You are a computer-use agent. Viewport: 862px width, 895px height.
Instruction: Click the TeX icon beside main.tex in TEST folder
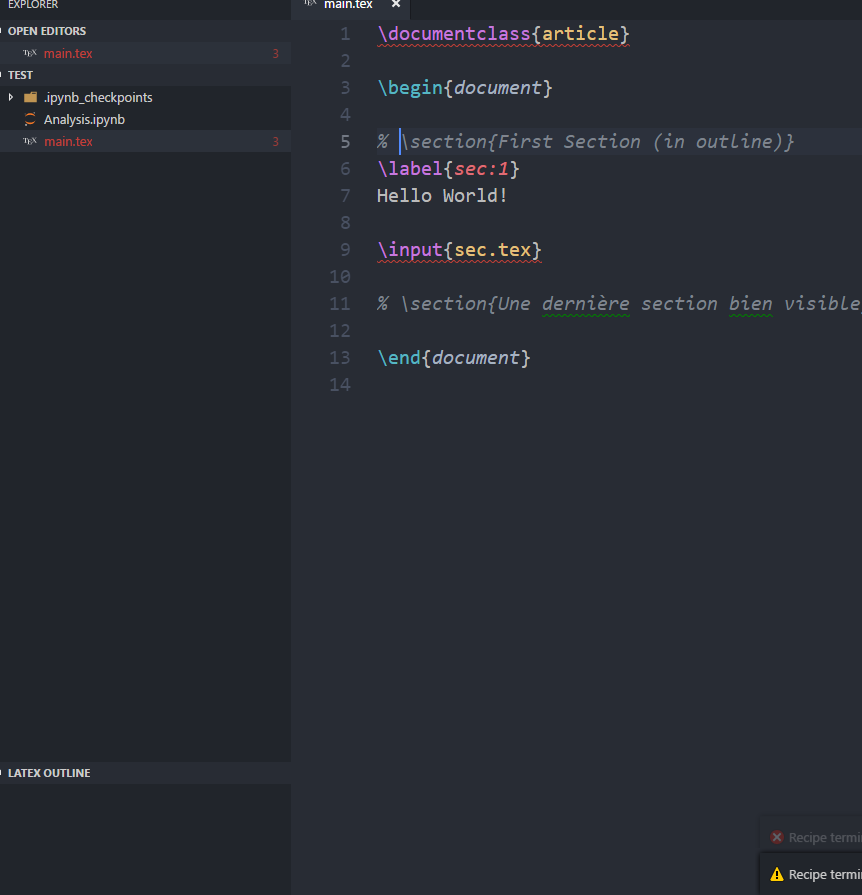click(30, 141)
